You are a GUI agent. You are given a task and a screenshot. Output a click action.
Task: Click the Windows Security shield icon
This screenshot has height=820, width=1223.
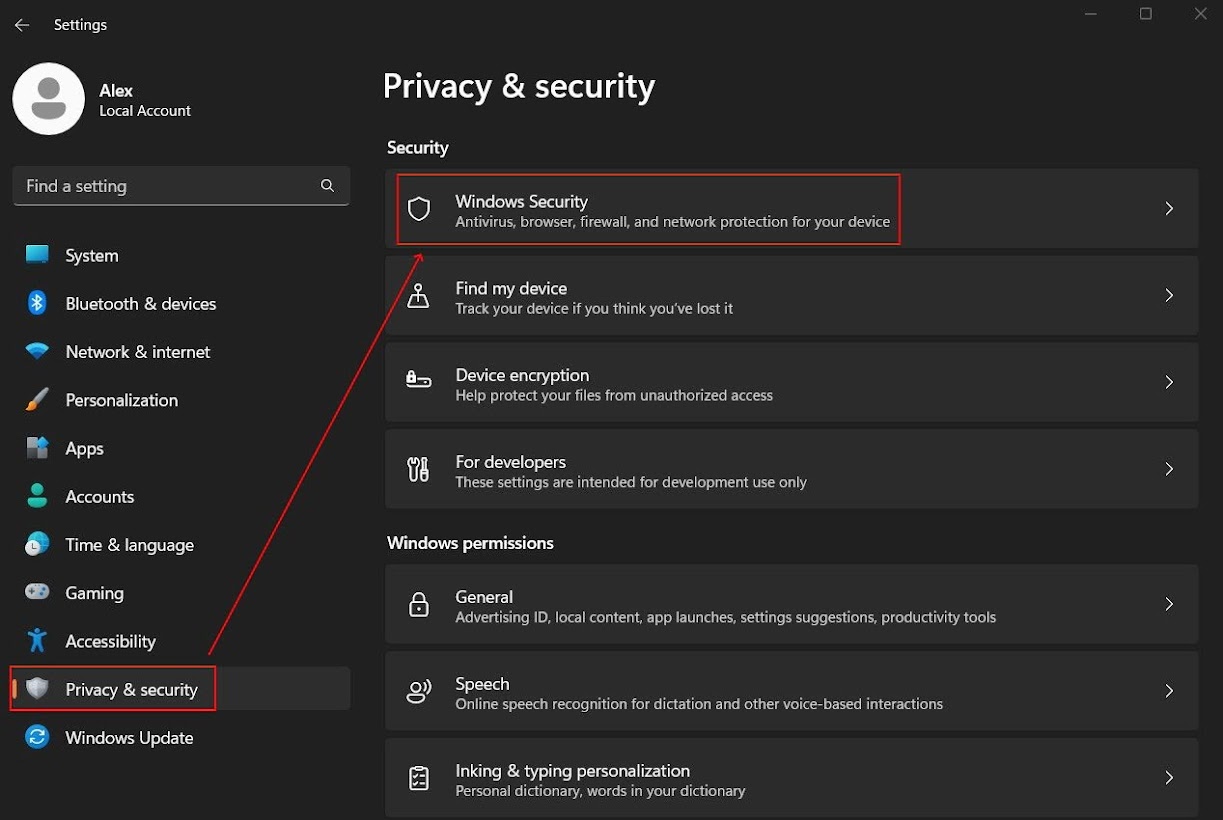[419, 209]
